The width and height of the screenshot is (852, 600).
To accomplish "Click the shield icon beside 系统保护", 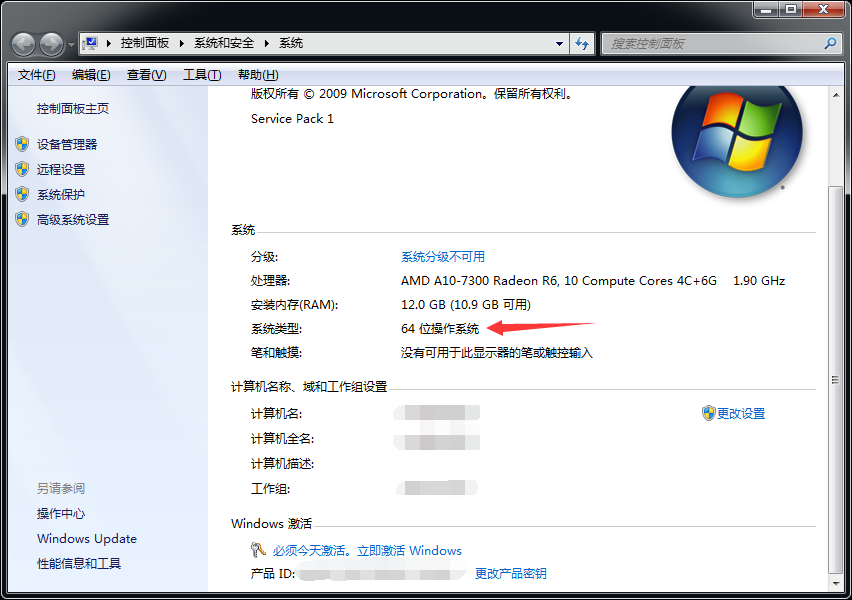I will 22,194.
